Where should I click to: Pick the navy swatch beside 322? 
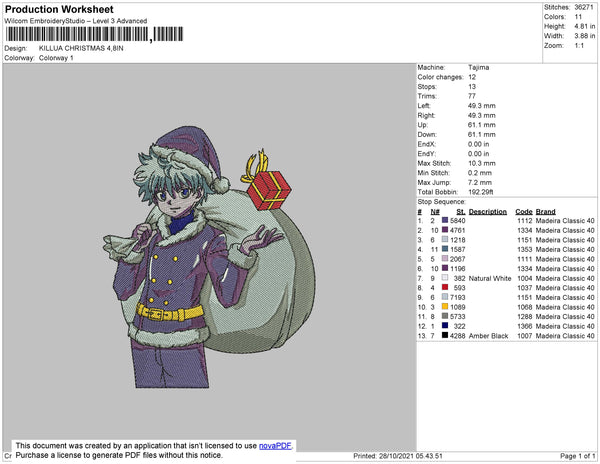445,326
